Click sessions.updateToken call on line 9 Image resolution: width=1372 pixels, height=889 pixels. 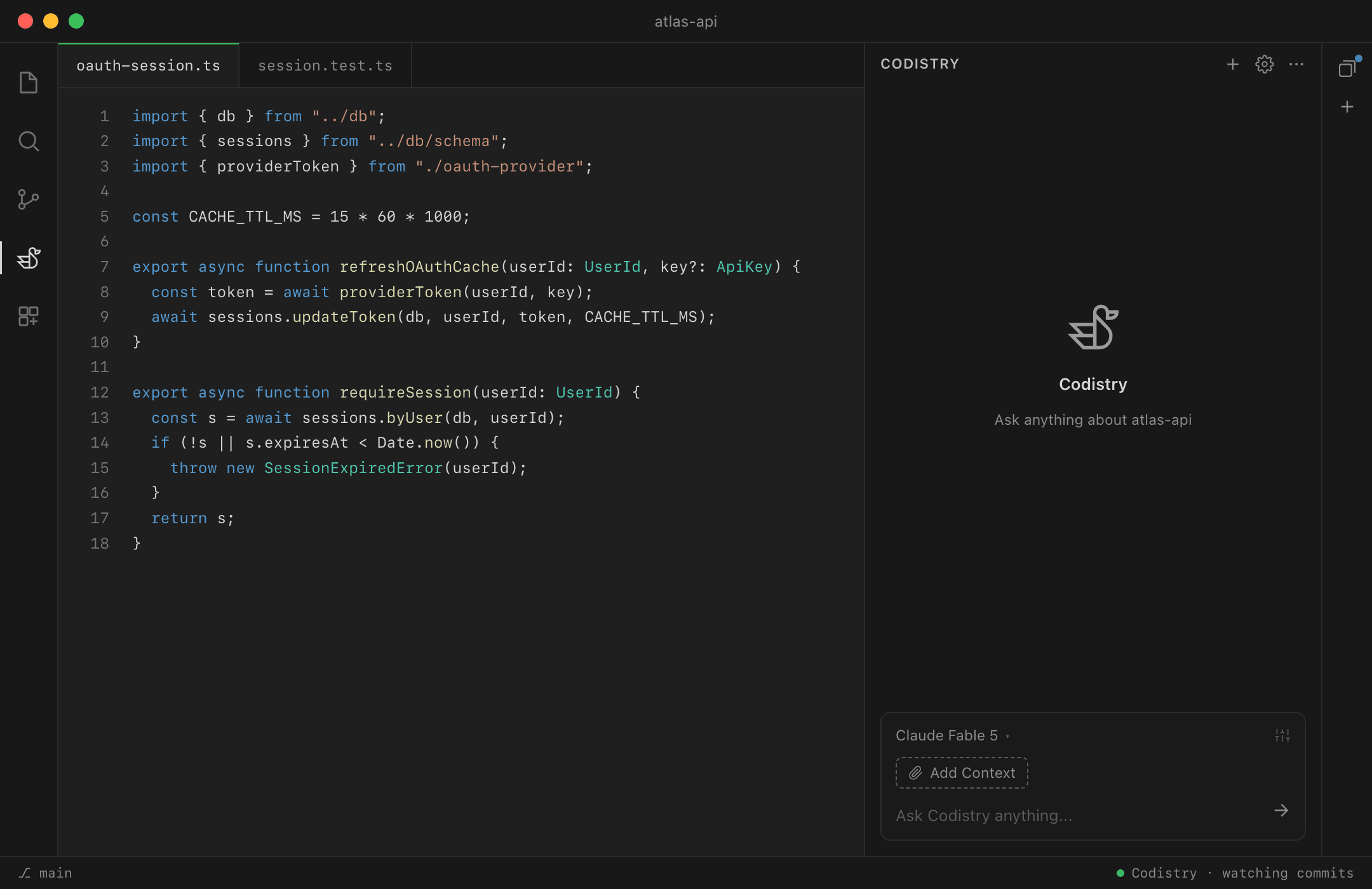(x=302, y=317)
